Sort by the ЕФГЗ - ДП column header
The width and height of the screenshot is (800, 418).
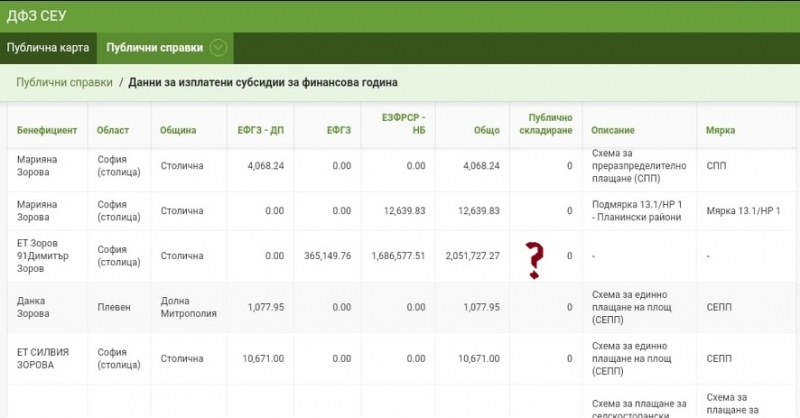click(260, 130)
